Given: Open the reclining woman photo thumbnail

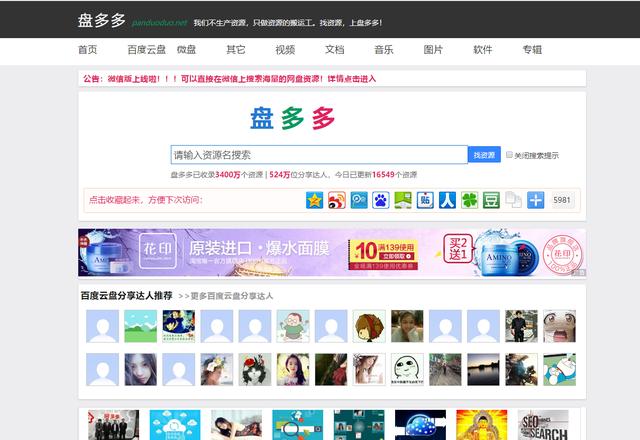Looking at the screenshot, I should click(236, 425).
